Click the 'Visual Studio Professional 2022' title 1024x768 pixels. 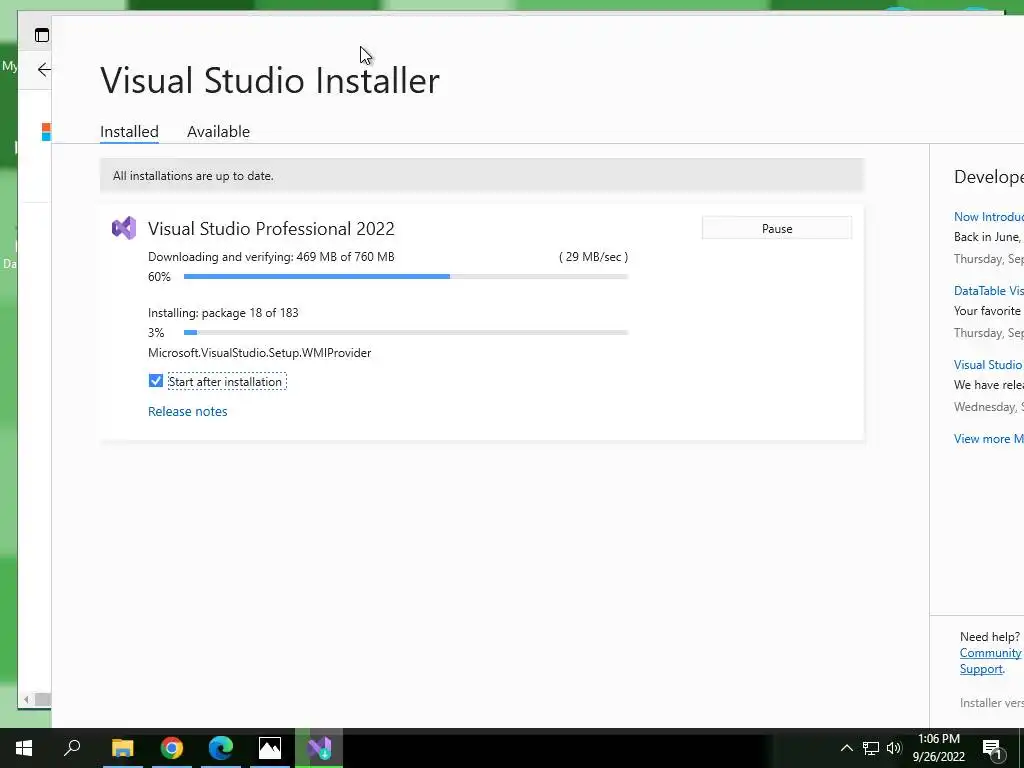(271, 229)
